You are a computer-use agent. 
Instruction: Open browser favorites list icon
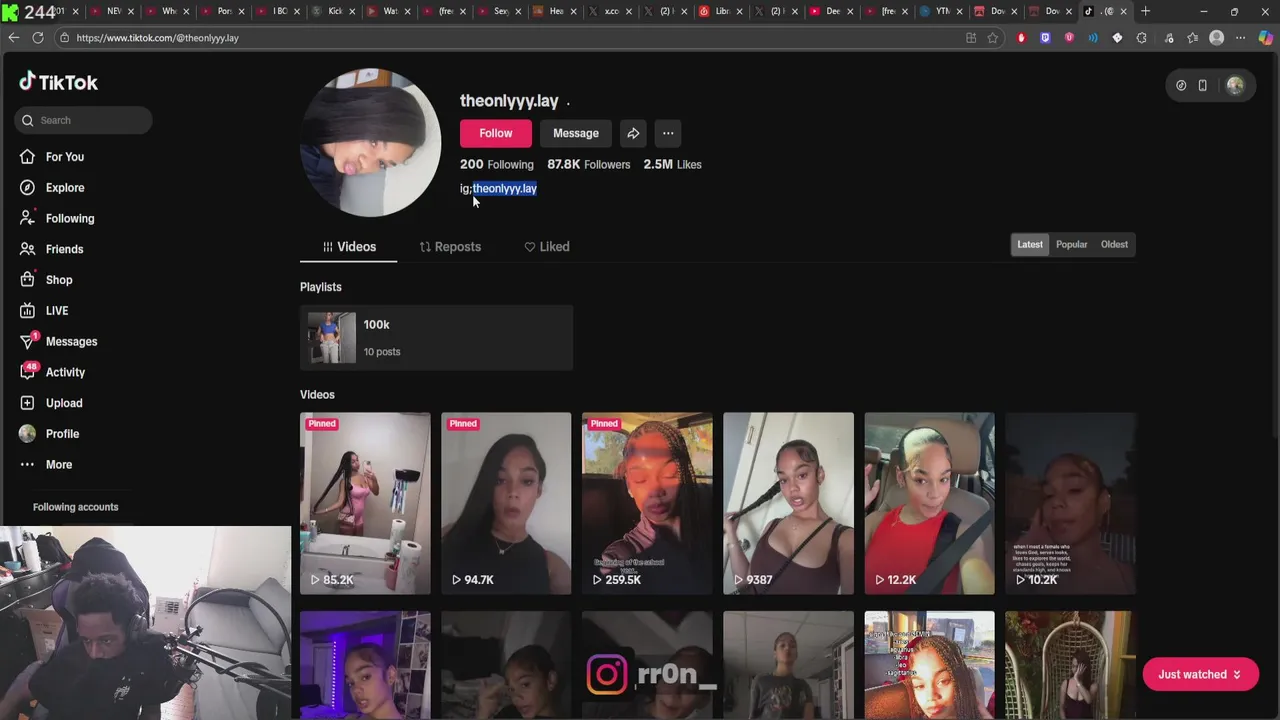1192,38
